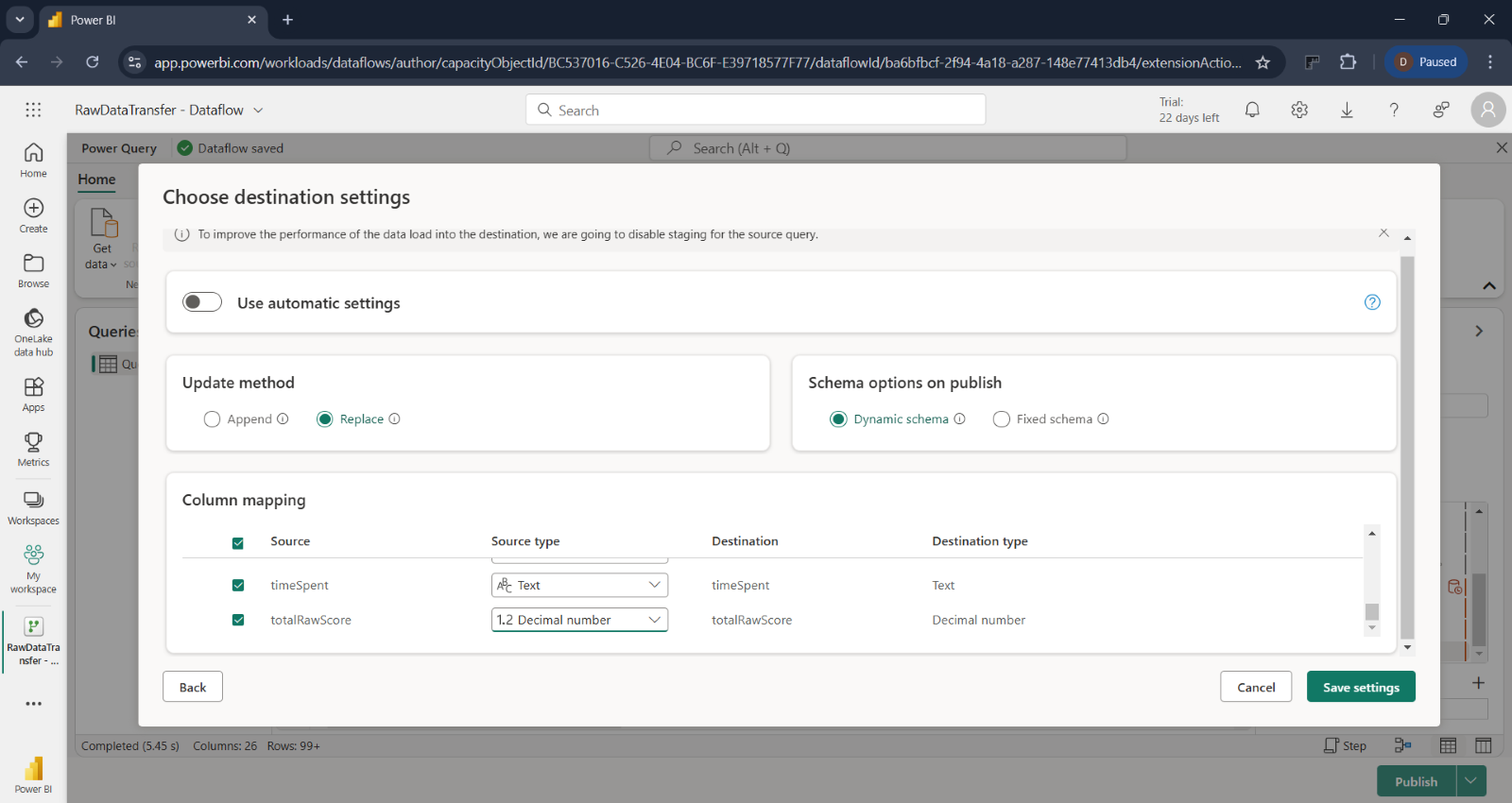The height and width of the screenshot is (803, 1512).
Task: Toggle the select-all Source checkbox
Action: coord(238,542)
